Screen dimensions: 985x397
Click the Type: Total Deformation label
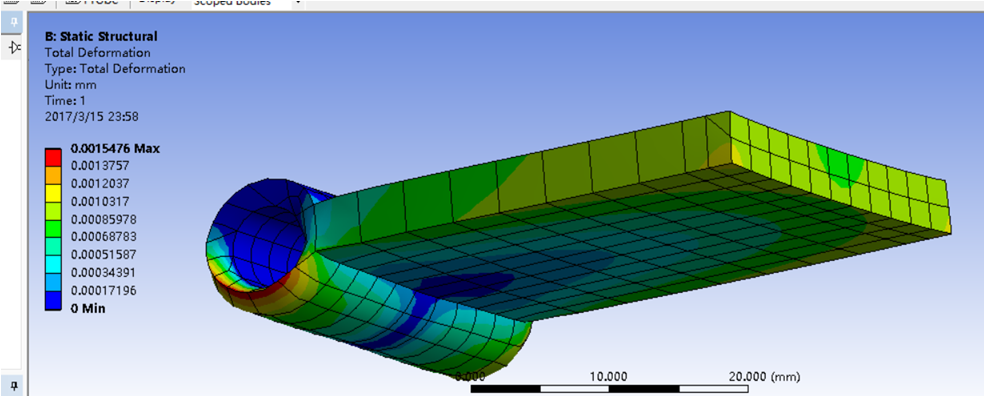[115, 68]
